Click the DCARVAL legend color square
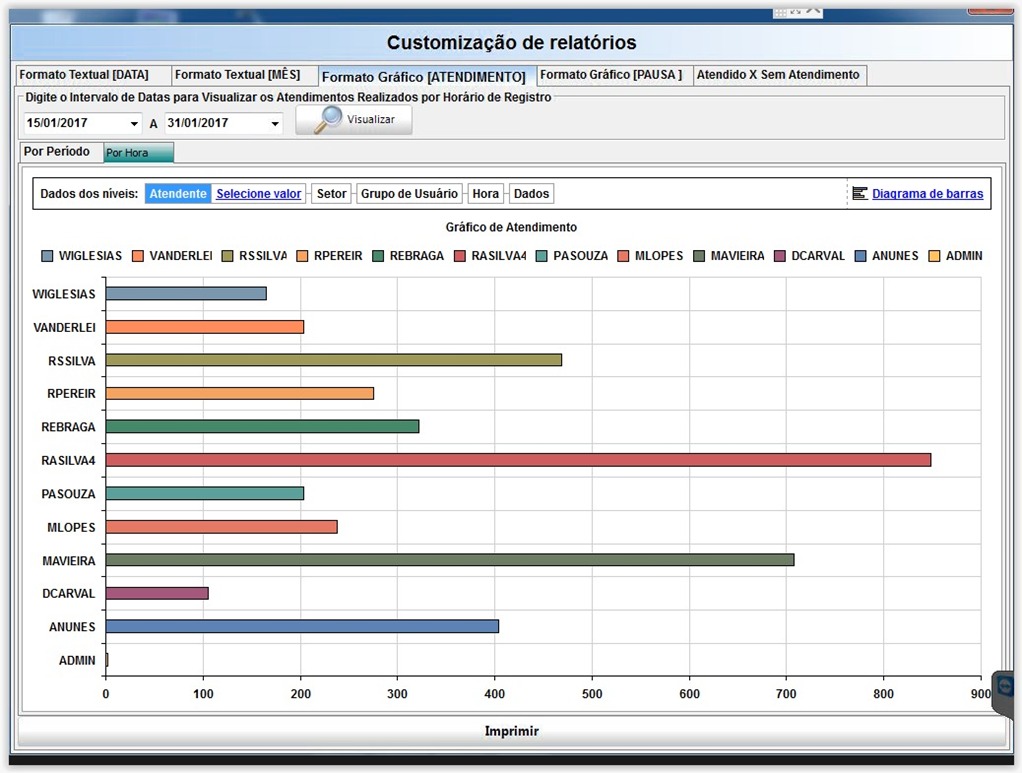This screenshot has height=773, width=1022. tap(779, 256)
